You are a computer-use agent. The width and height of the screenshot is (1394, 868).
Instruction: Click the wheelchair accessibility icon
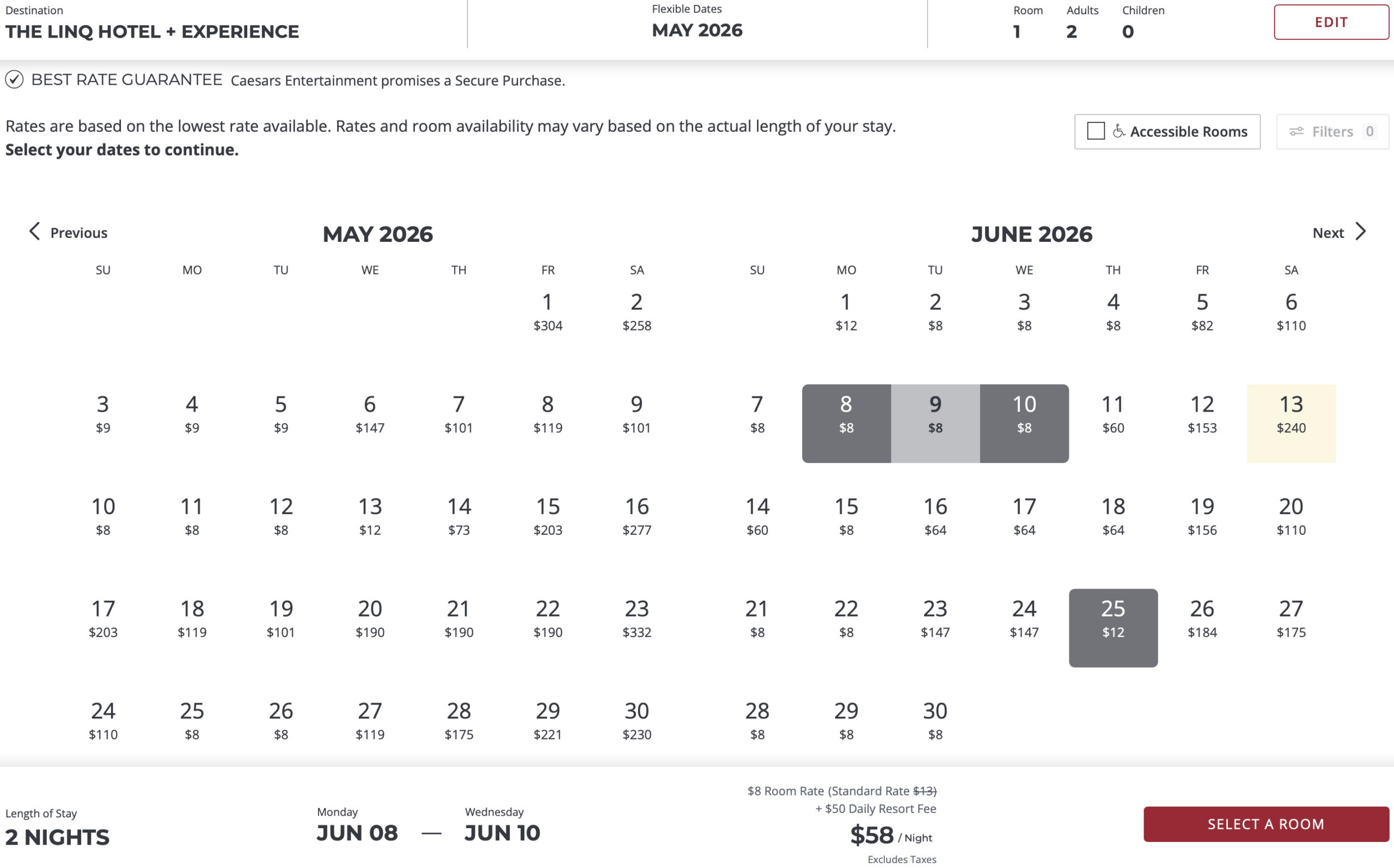[1118, 131]
